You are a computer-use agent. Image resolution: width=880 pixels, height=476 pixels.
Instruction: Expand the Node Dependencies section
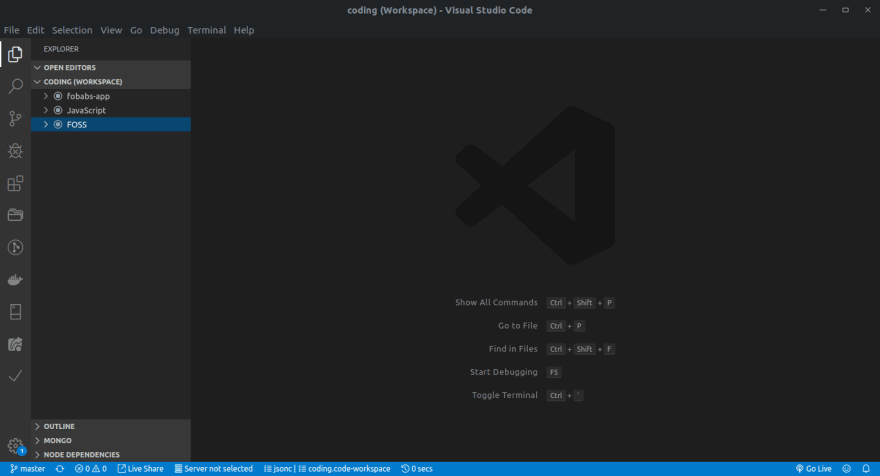pos(111,455)
